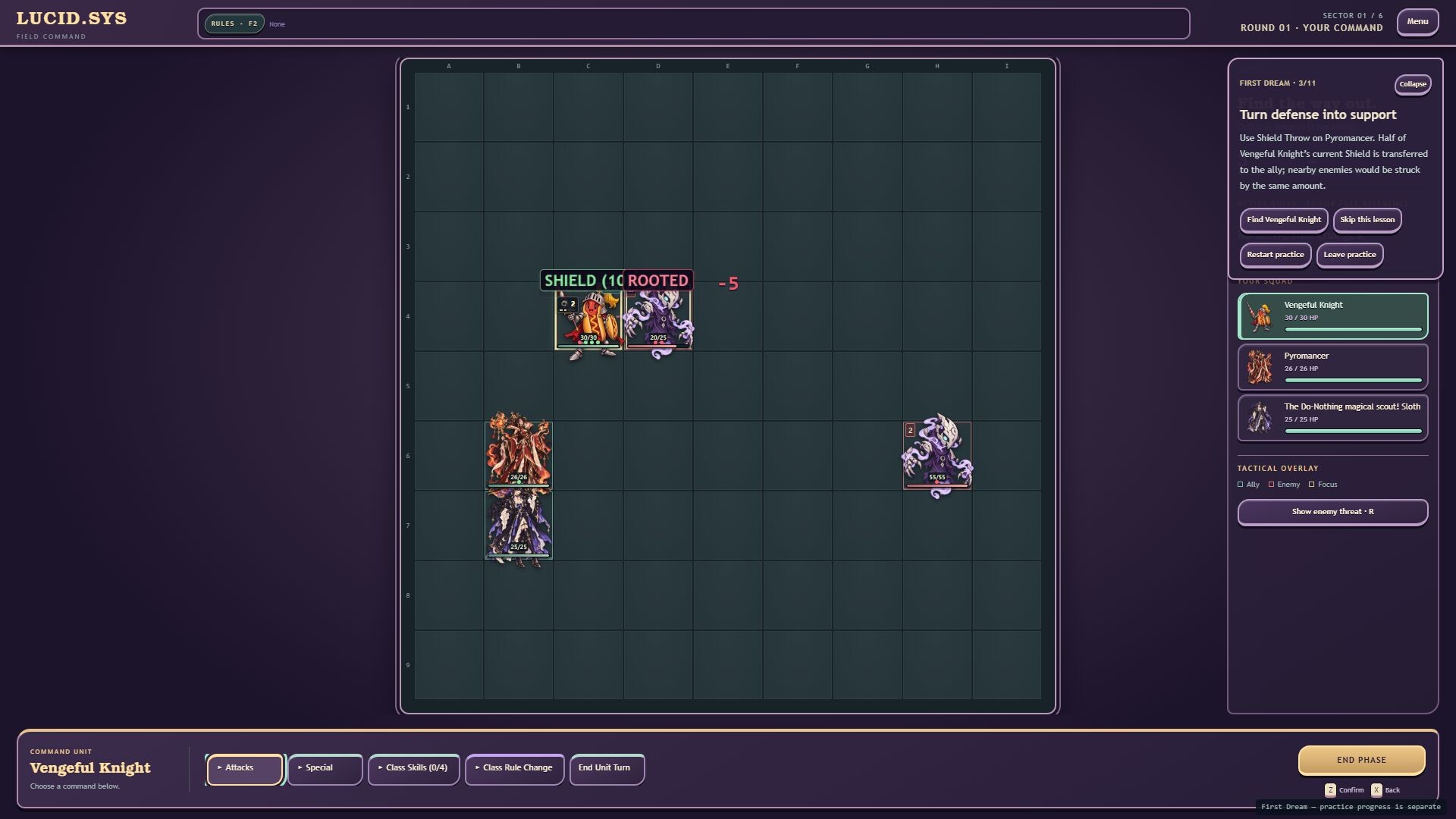This screenshot has height=819, width=1456.
Task: Select the Do-Nothing magical scout Sloth card
Action: (1332, 418)
